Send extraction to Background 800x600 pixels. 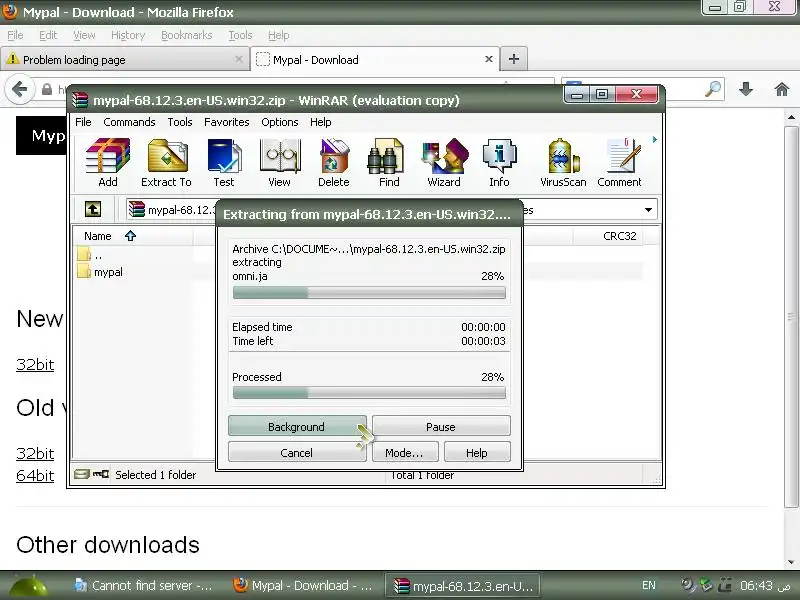[x=297, y=427]
